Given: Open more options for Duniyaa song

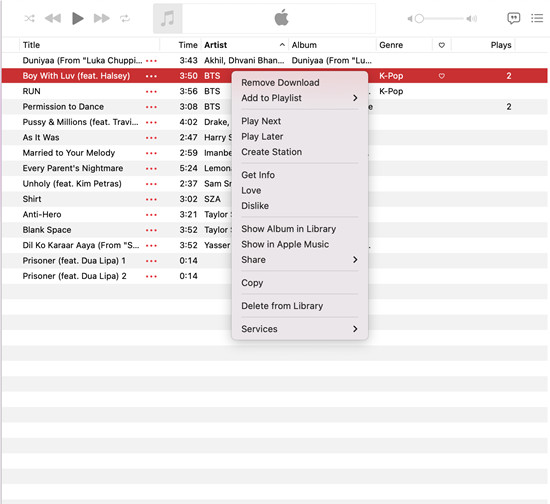Looking at the screenshot, I should pos(151,61).
